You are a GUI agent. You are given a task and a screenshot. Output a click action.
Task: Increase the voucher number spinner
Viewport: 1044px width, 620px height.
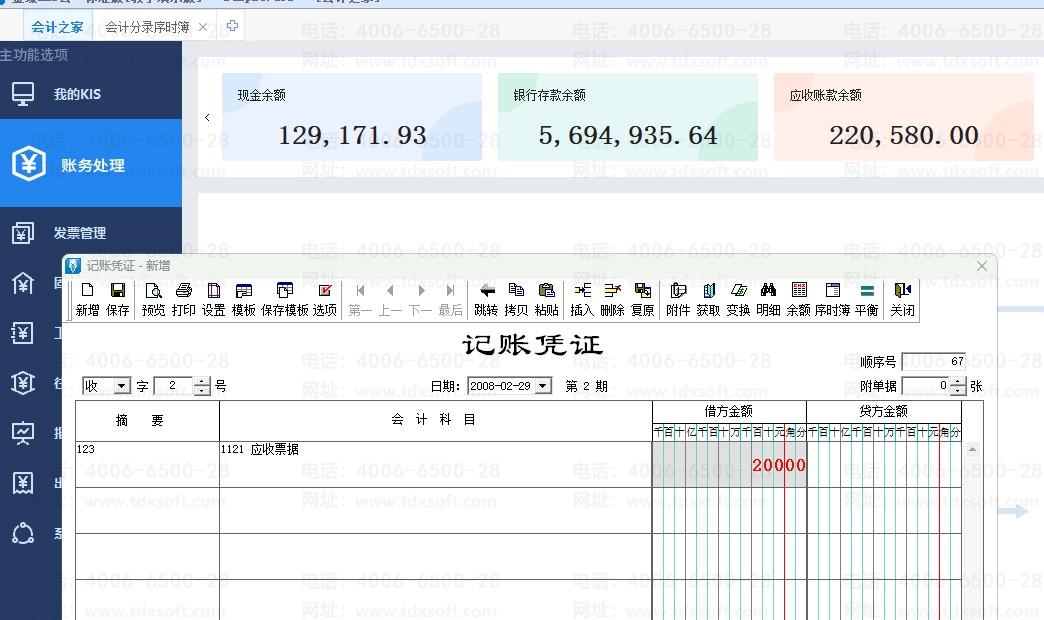[x=203, y=382]
